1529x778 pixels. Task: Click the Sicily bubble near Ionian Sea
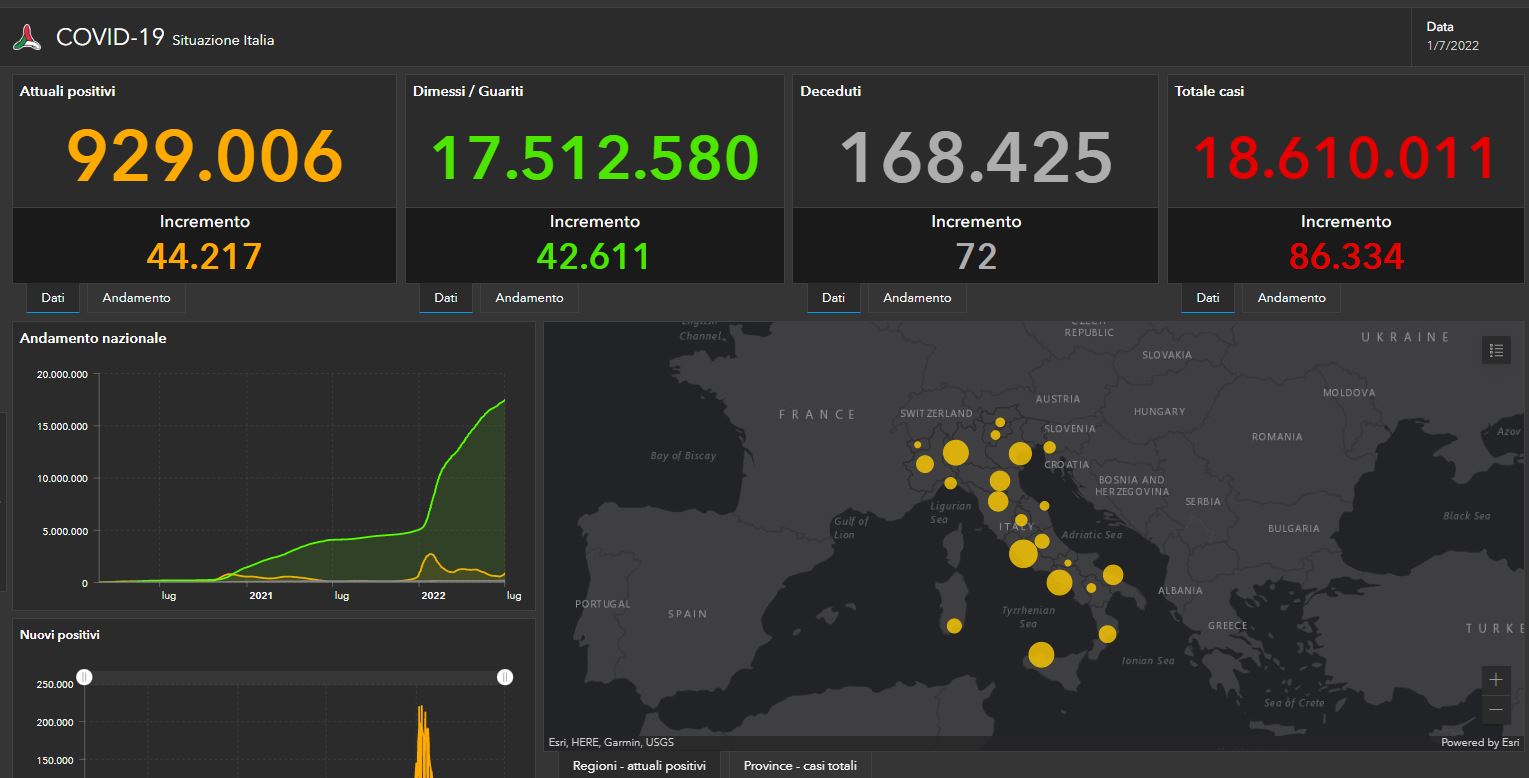(1041, 655)
